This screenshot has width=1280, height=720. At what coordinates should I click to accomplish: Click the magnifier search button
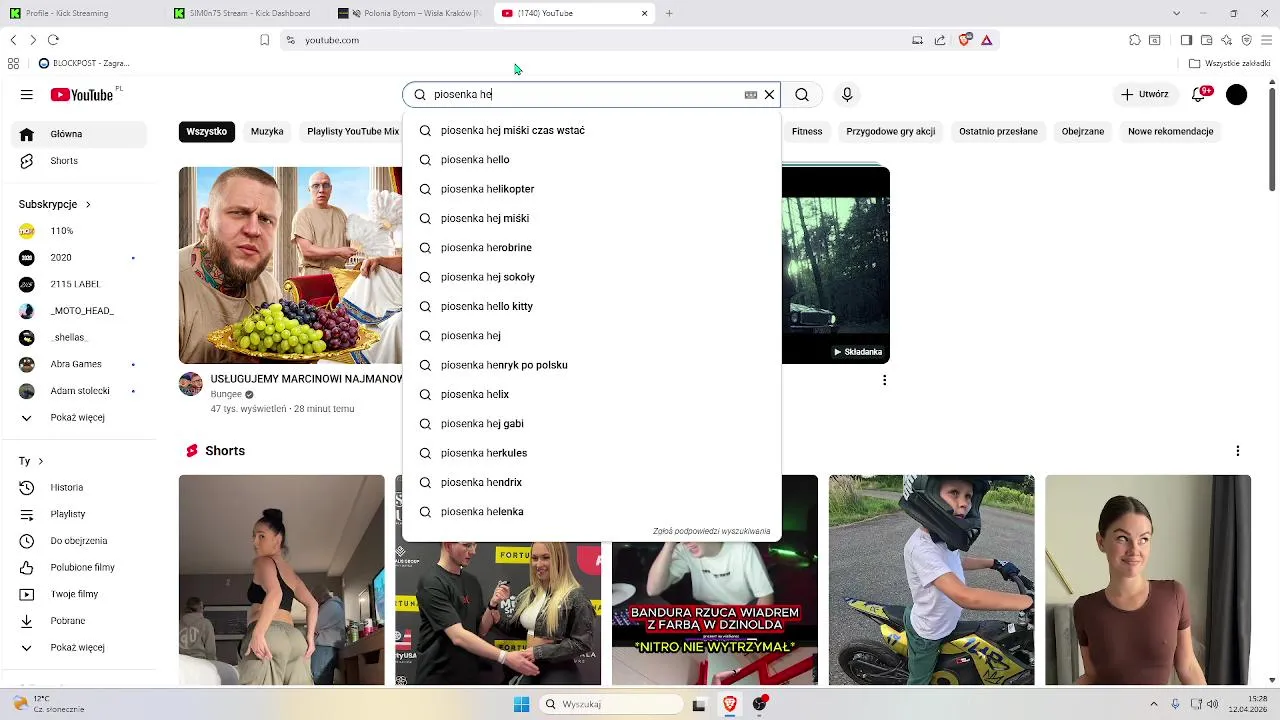[x=802, y=95]
